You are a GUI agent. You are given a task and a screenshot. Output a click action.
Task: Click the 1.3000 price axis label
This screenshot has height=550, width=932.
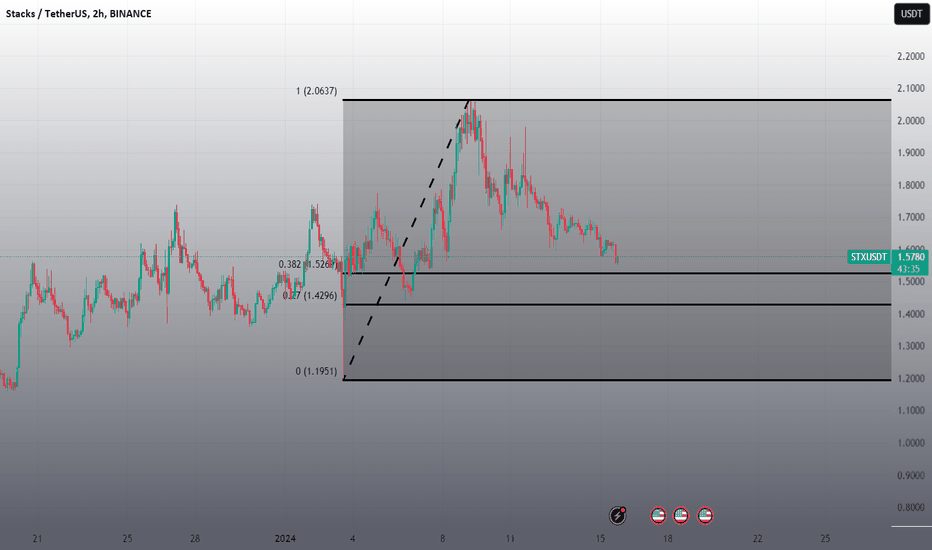point(911,346)
